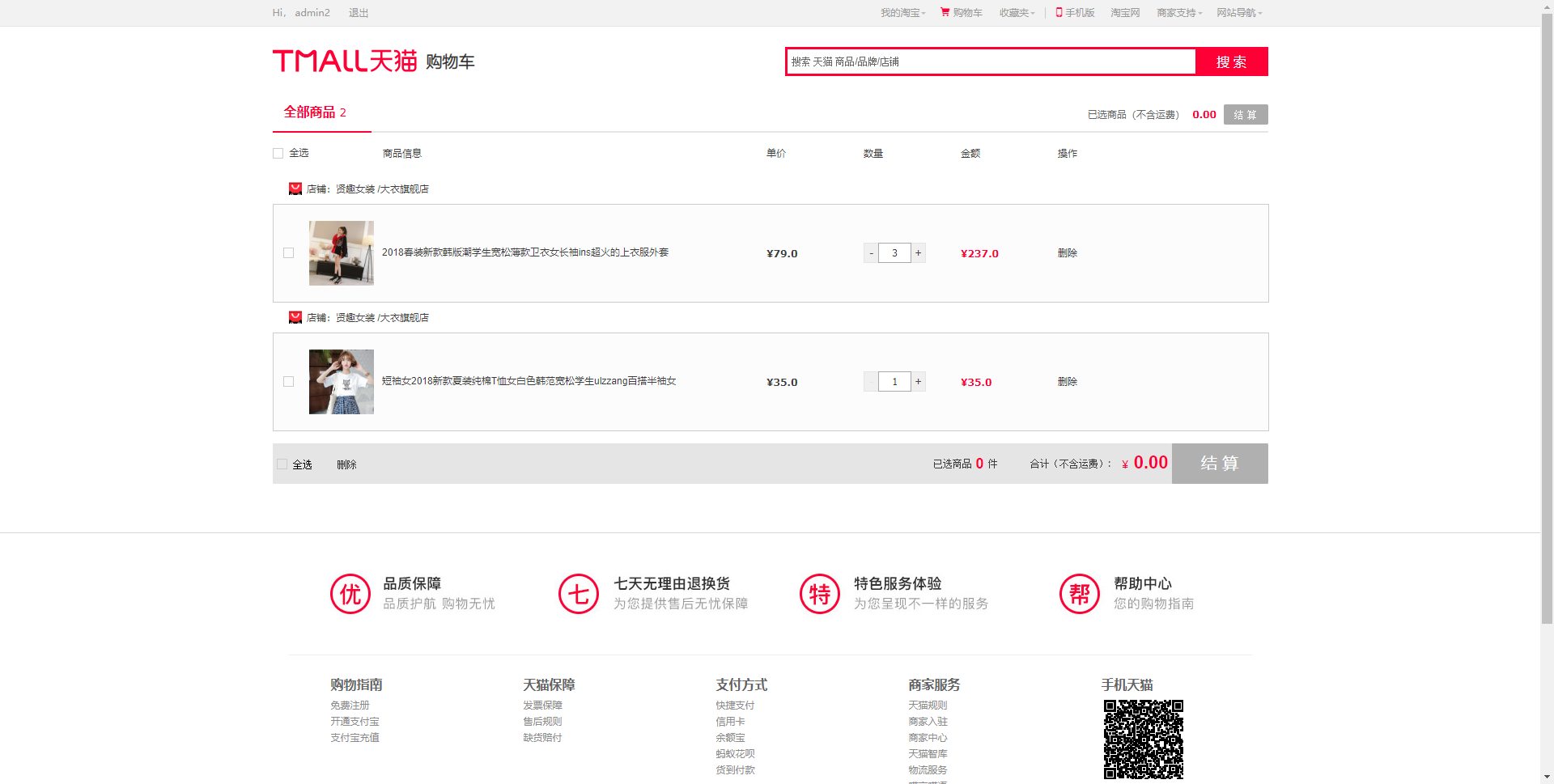Click the admin2 username link
The width and height of the screenshot is (1554, 784).
(x=312, y=13)
